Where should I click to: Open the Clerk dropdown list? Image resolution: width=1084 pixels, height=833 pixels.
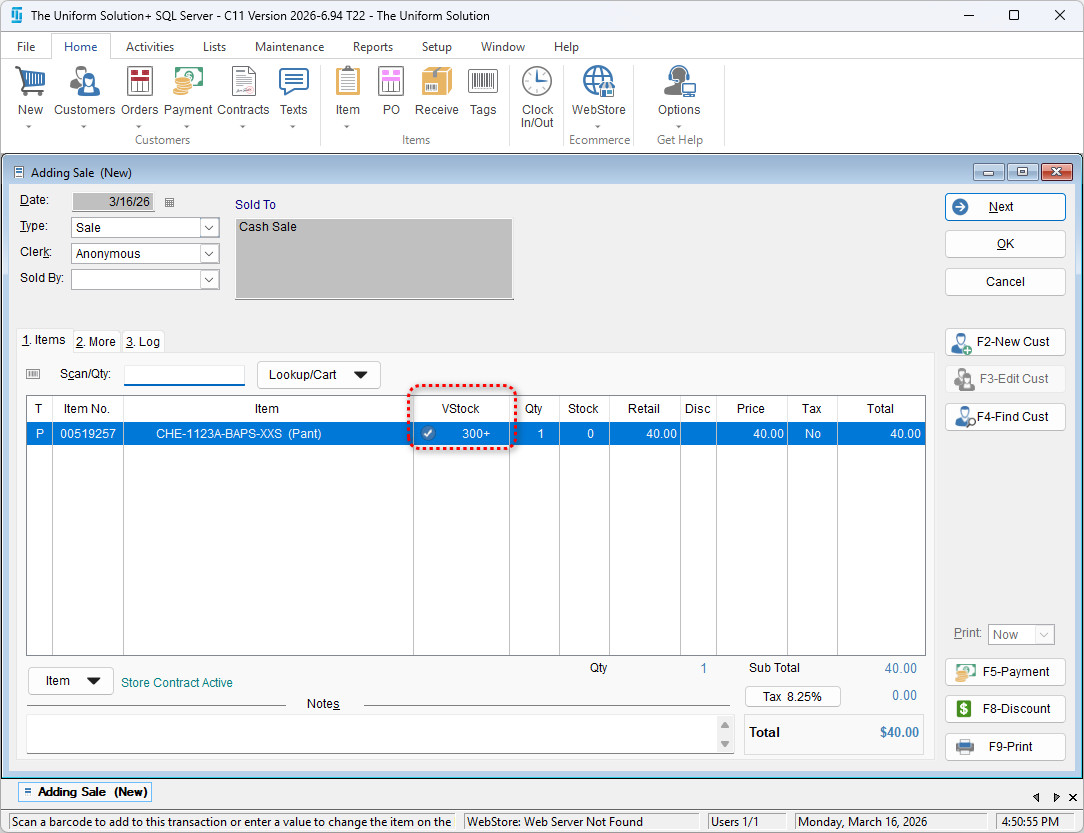(209, 254)
